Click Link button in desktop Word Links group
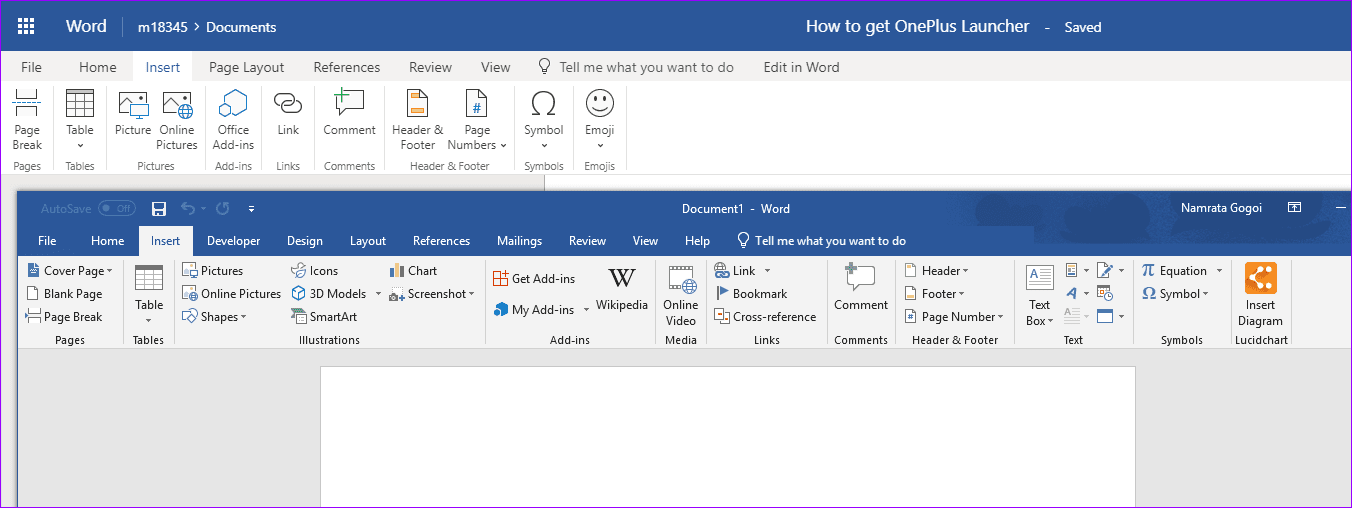Screen dimensions: 1352x508 pos(736,271)
